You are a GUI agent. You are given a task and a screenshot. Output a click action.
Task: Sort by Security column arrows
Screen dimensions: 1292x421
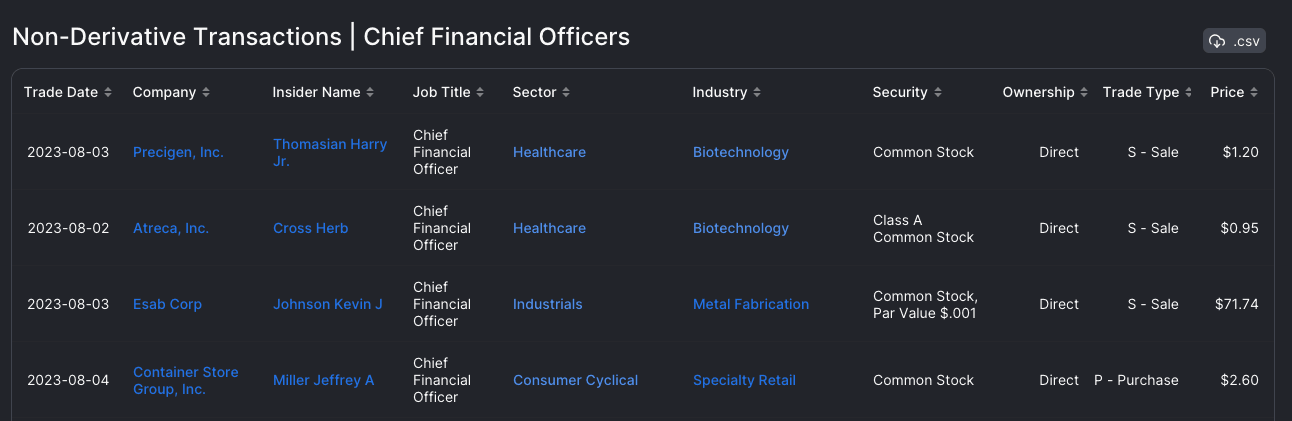(938, 92)
